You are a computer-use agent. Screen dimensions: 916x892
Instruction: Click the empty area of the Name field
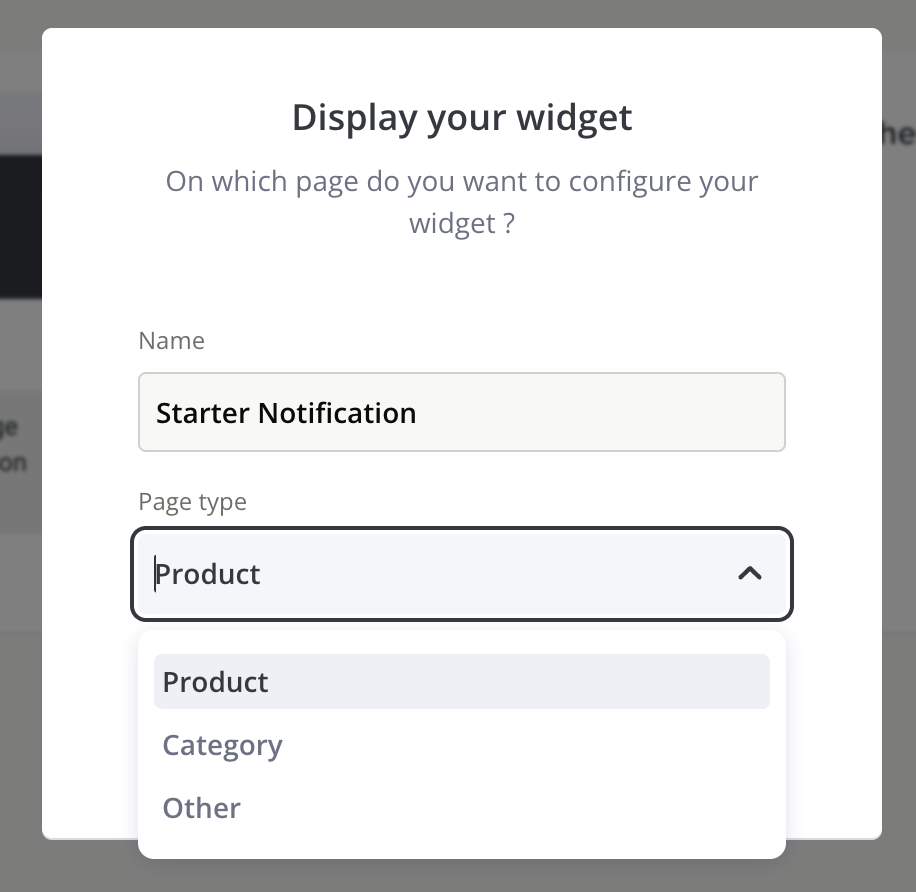click(620, 412)
